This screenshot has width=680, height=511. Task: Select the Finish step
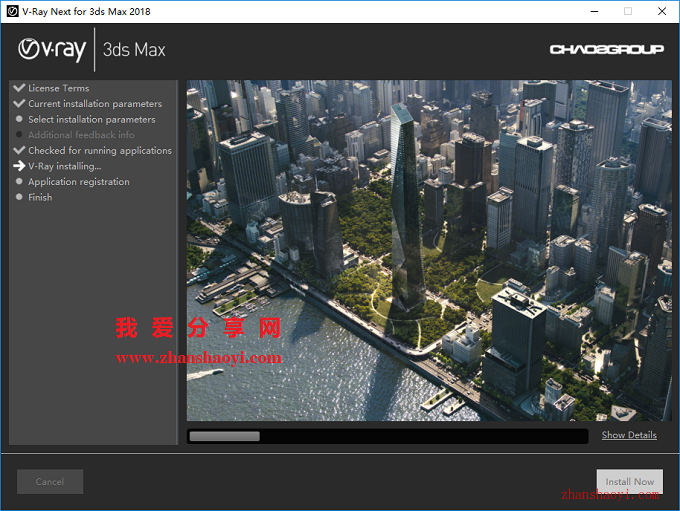[40, 197]
